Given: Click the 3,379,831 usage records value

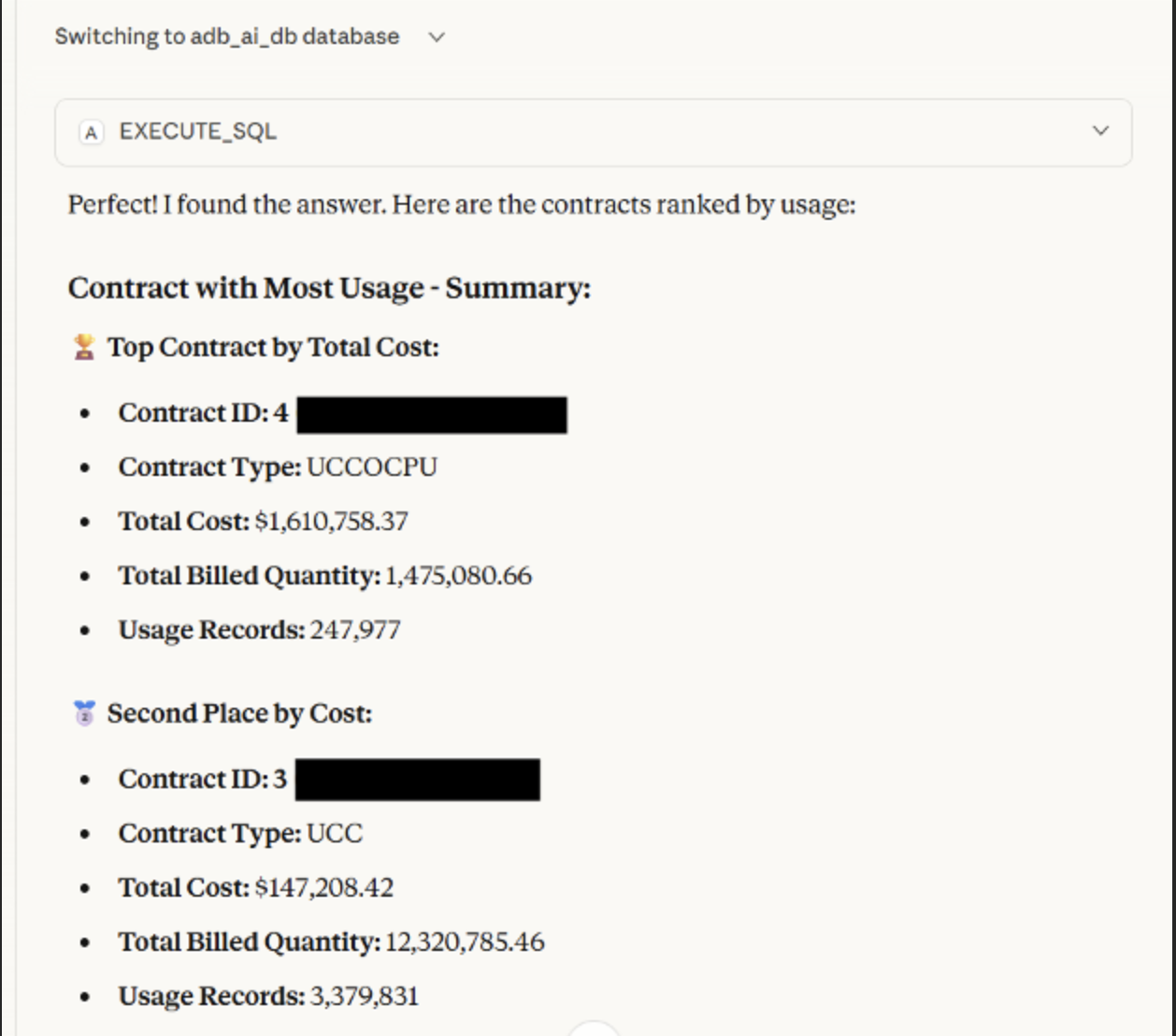Looking at the screenshot, I should point(364,997).
